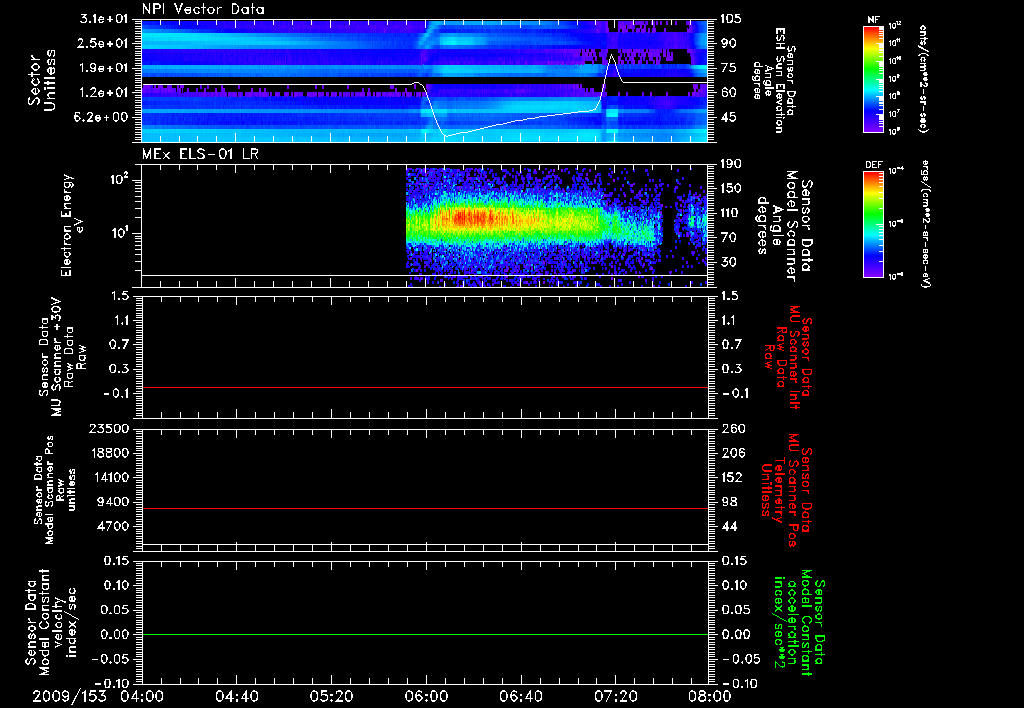Click the '9400' scanner position tick
1024x708 pixels.
click(114, 502)
